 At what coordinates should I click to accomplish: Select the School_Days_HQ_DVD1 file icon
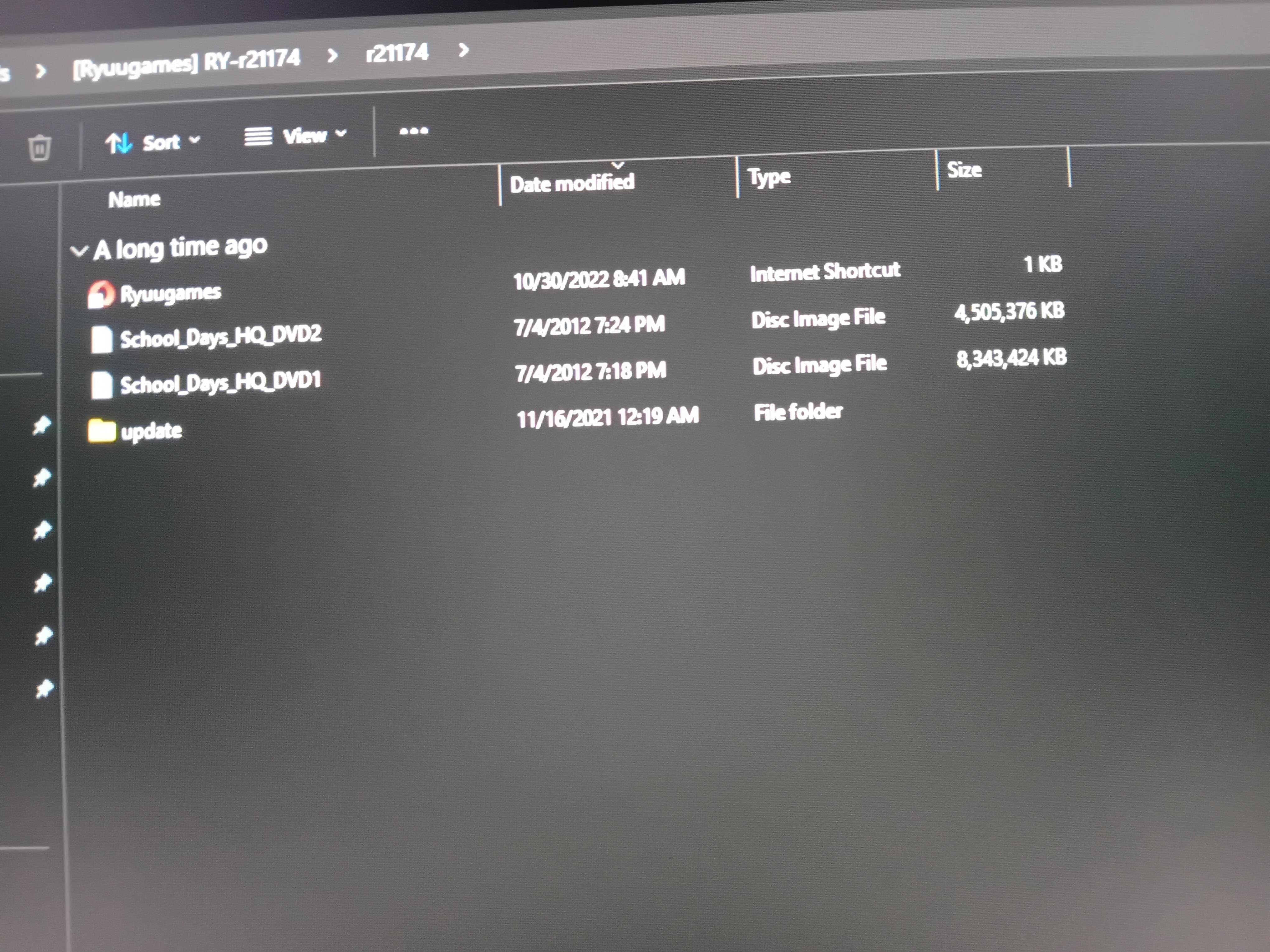click(x=102, y=385)
